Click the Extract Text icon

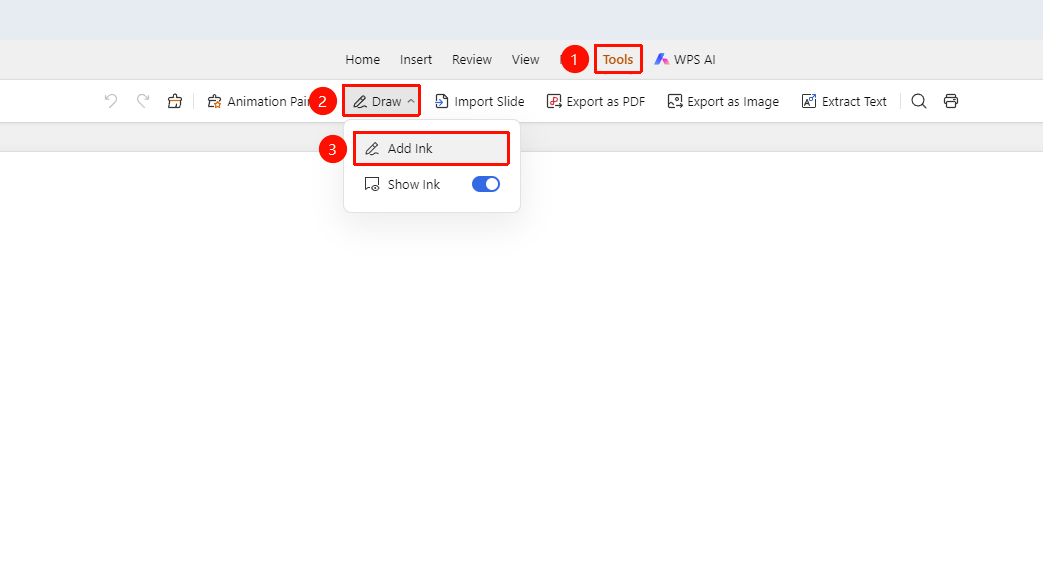point(809,101)
